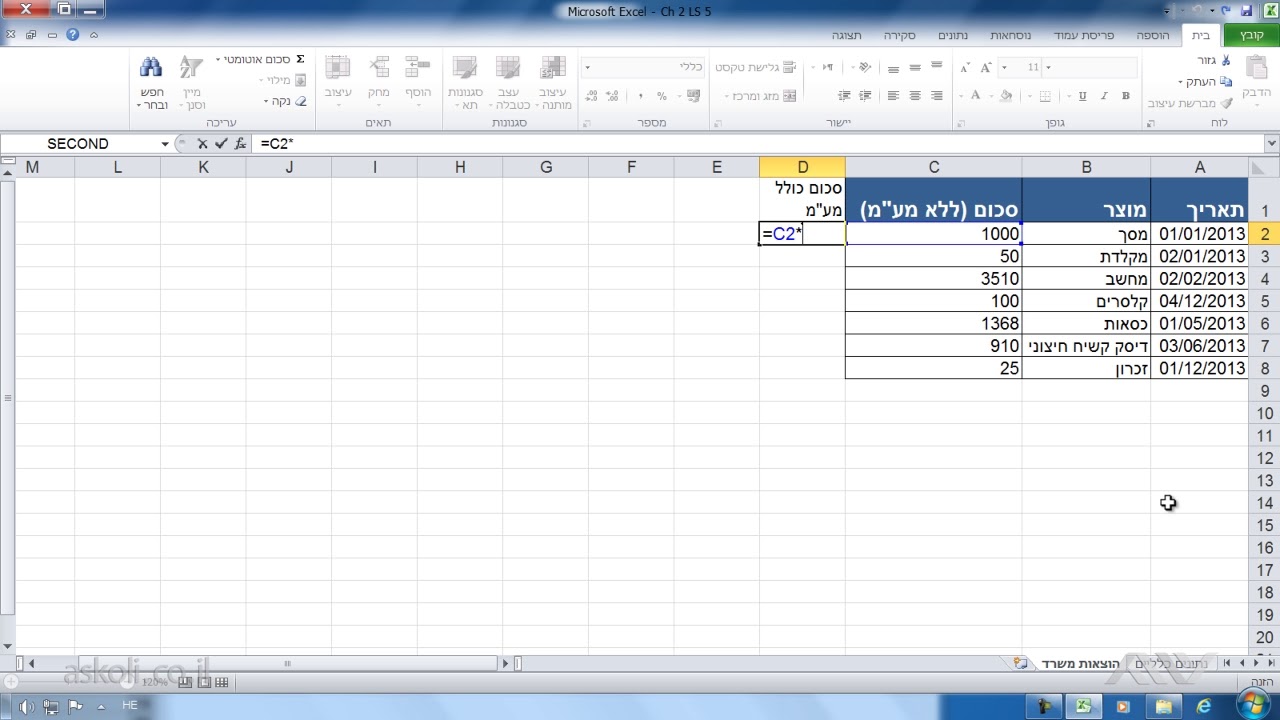This screenshot has height=720, width=1280.
Task: Toggle Underline formatting
Action: (1082, 96)
